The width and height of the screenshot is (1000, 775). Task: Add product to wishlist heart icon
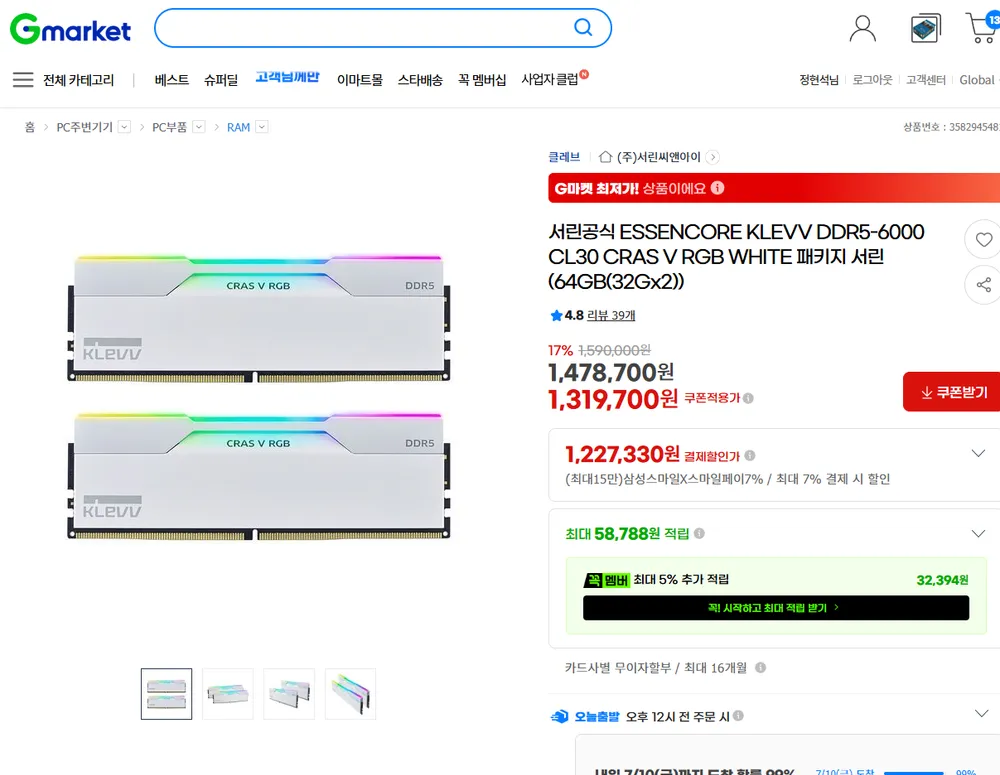pyautogui.click(x=983, y=239)
